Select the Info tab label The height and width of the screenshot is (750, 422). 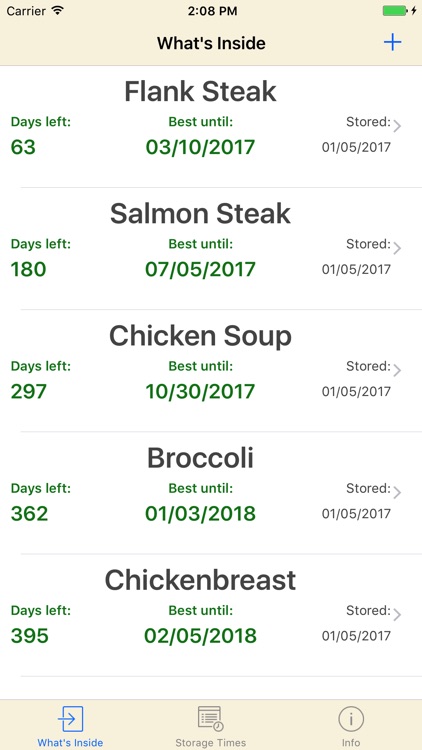point(351,743)
